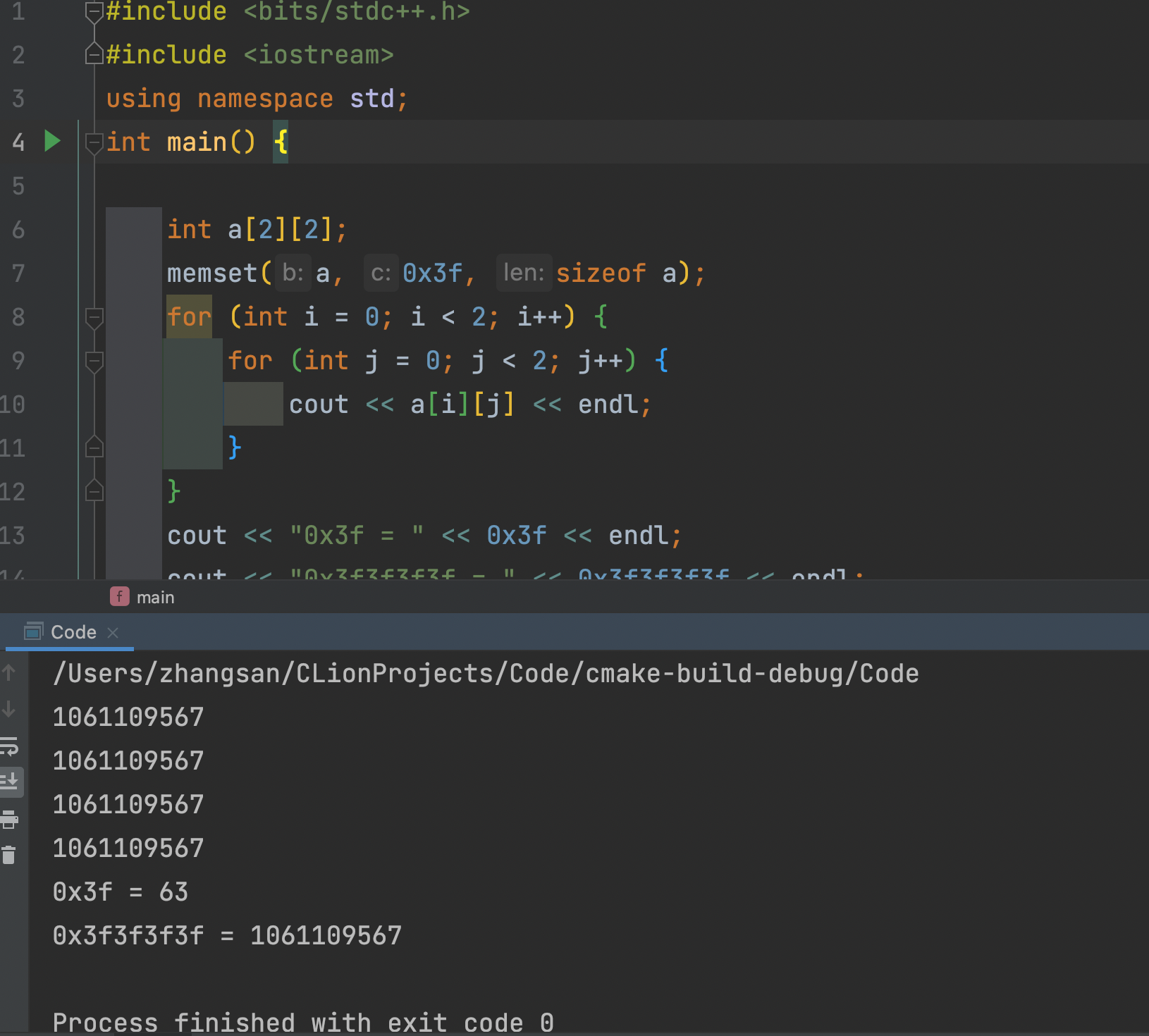
Task: Click the opening brace after main()
Action: (281, 142)
